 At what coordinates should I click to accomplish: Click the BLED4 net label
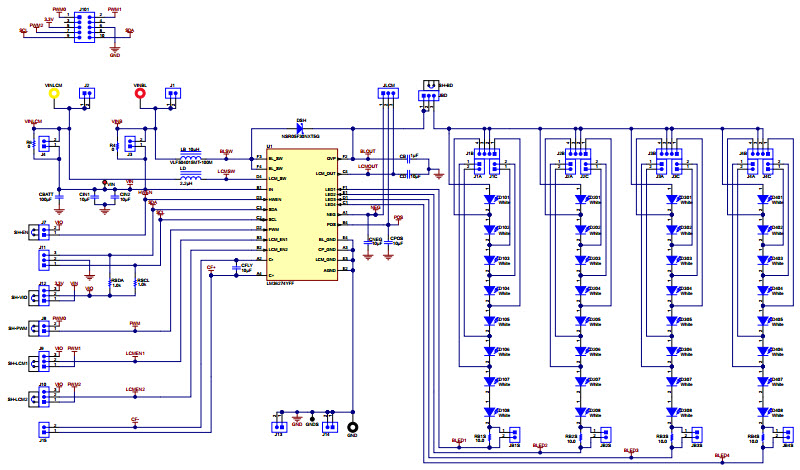tap(722, 456)
